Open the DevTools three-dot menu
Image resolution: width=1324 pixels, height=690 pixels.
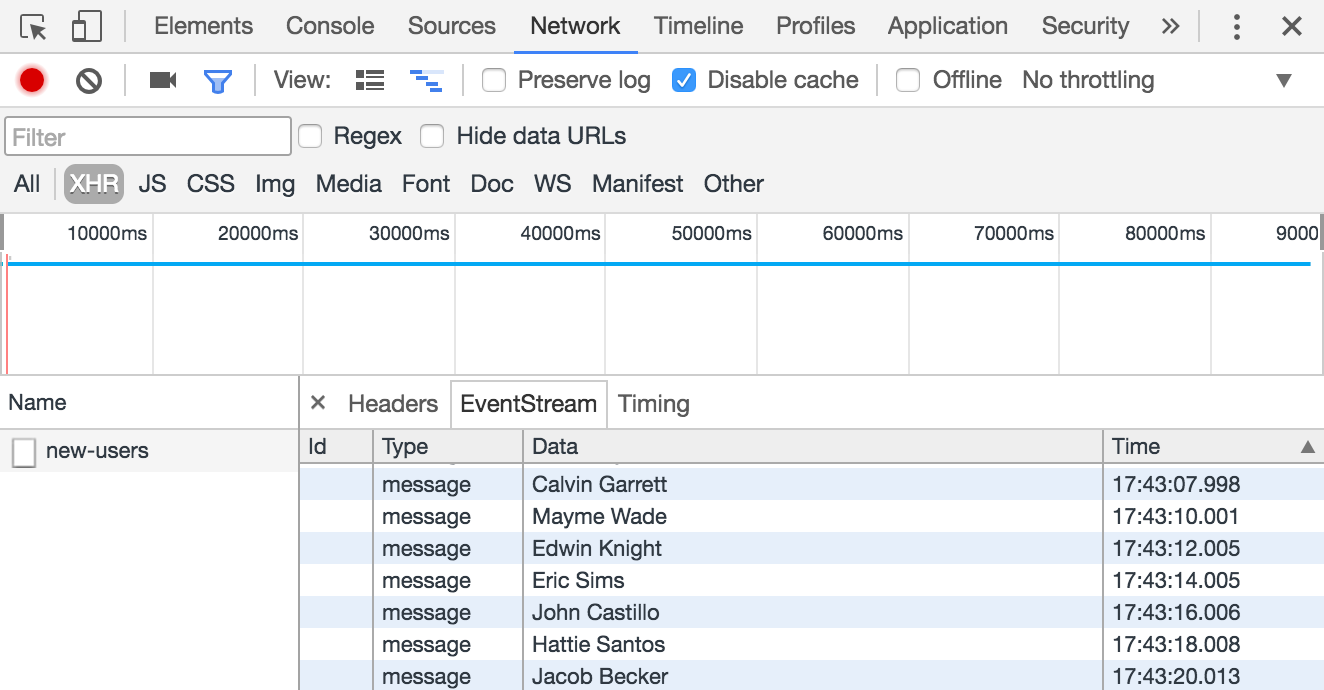[1237, 27]
